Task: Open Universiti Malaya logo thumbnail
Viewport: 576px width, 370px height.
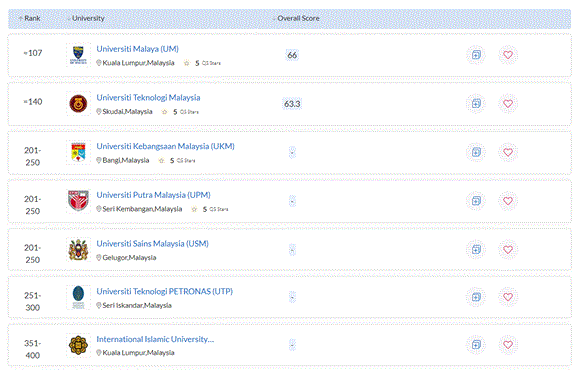Action: point(78,55)
